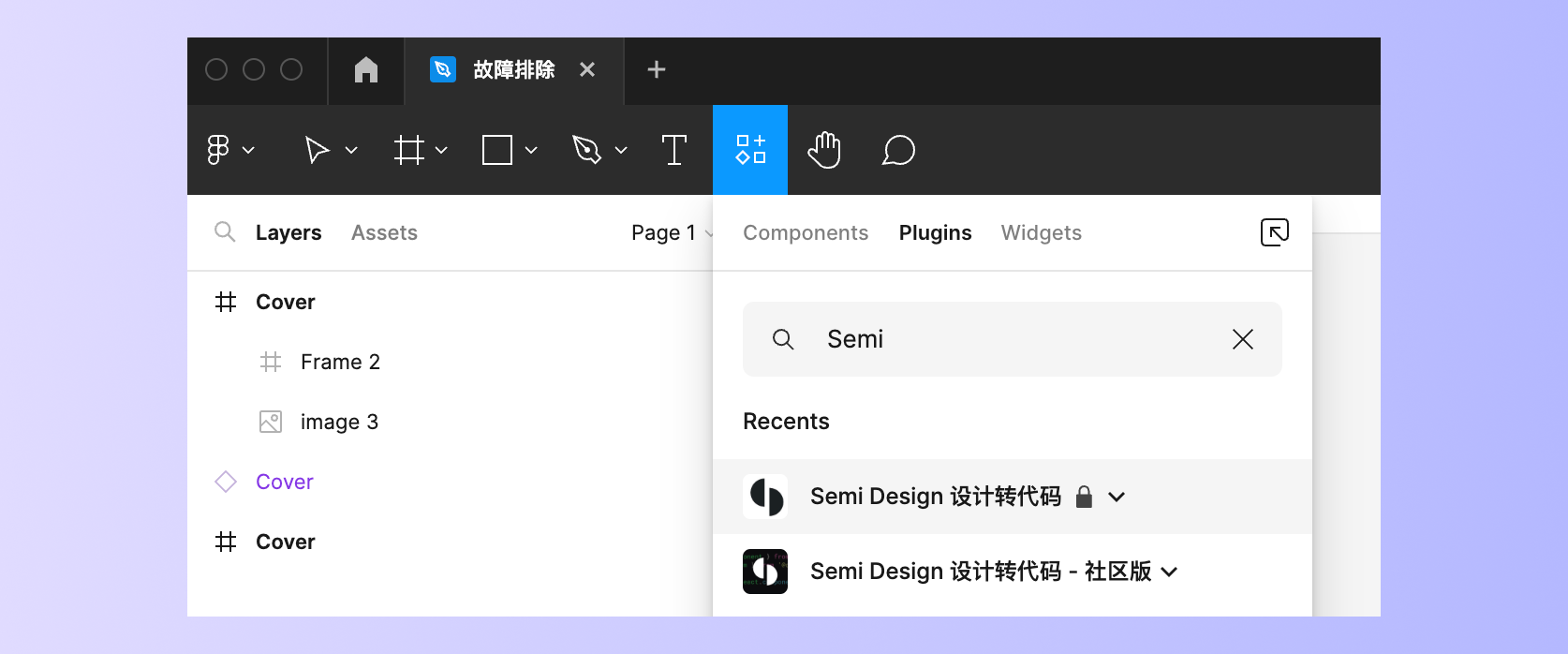Open the Figma main menu icon

coord(217,150)
